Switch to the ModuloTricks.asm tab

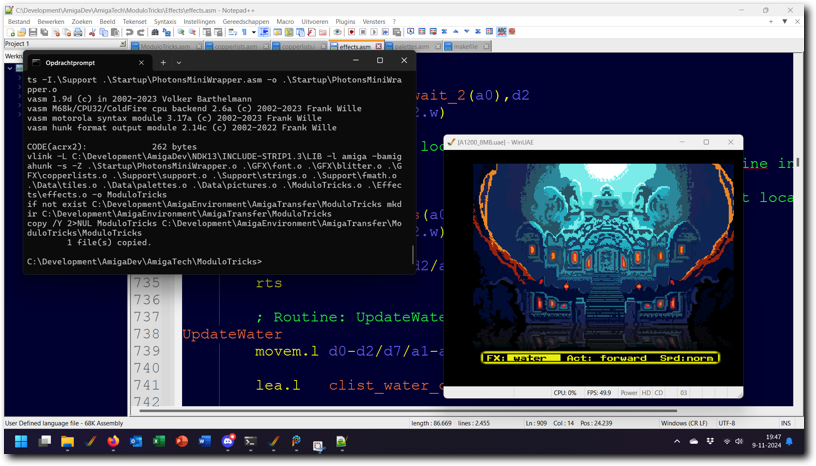[165, 46]
